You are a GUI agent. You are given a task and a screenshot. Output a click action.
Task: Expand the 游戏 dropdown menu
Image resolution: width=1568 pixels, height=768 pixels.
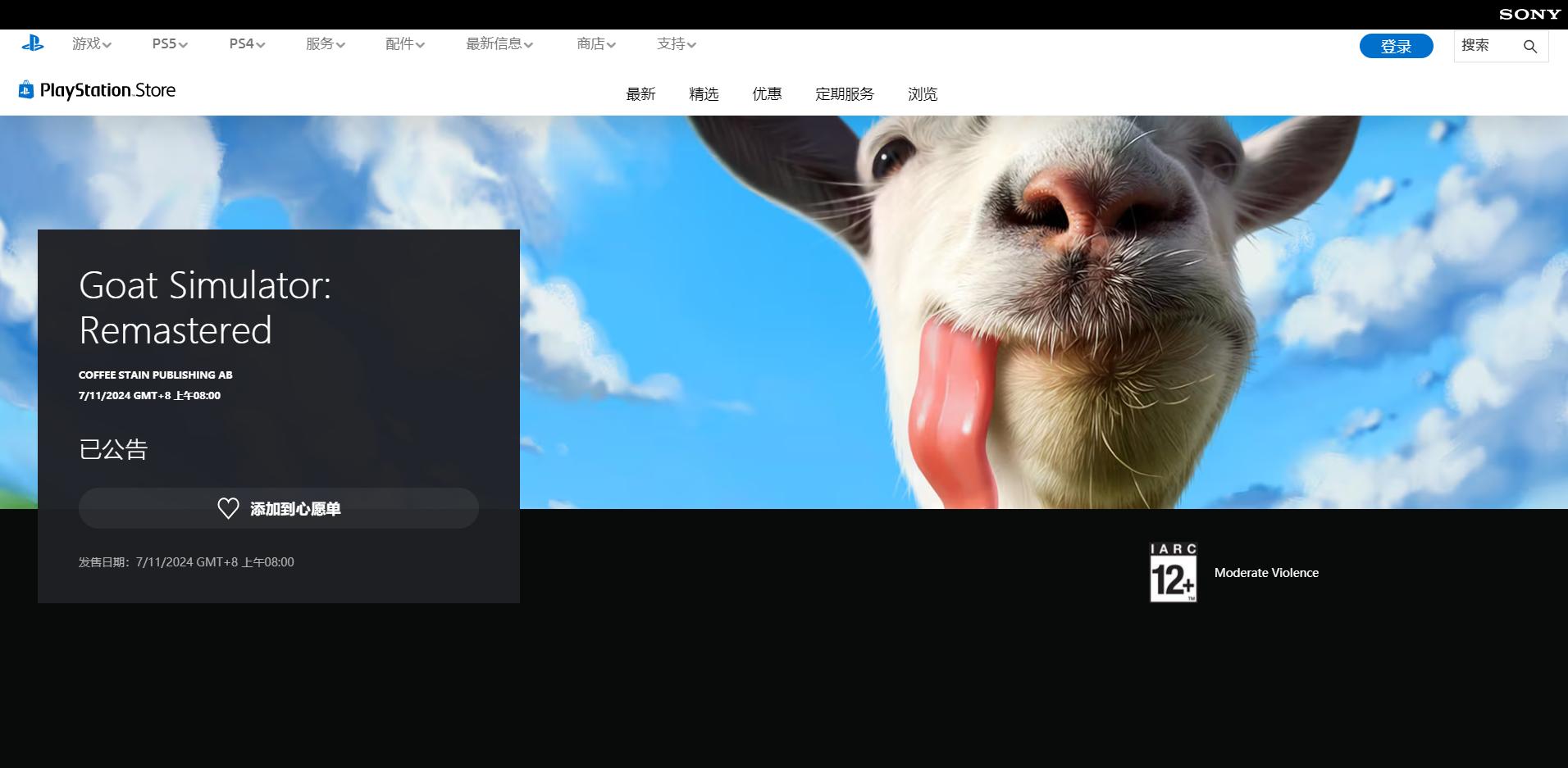[92, 44]
